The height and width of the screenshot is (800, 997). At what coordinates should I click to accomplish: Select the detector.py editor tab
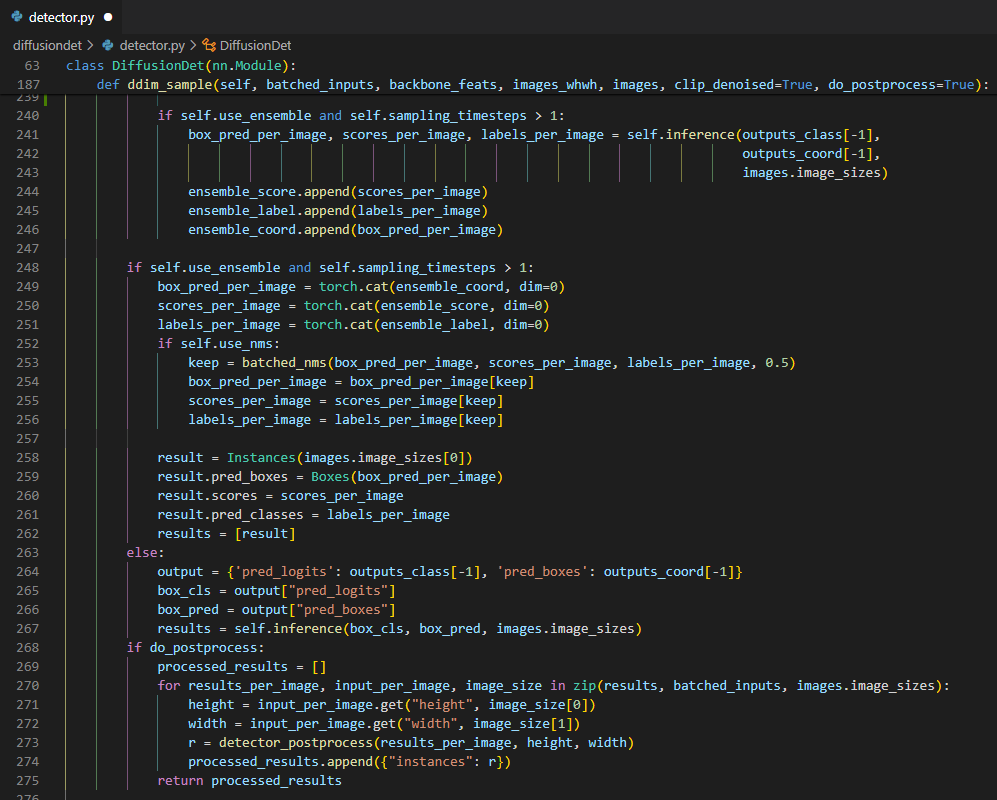point(62,17)
